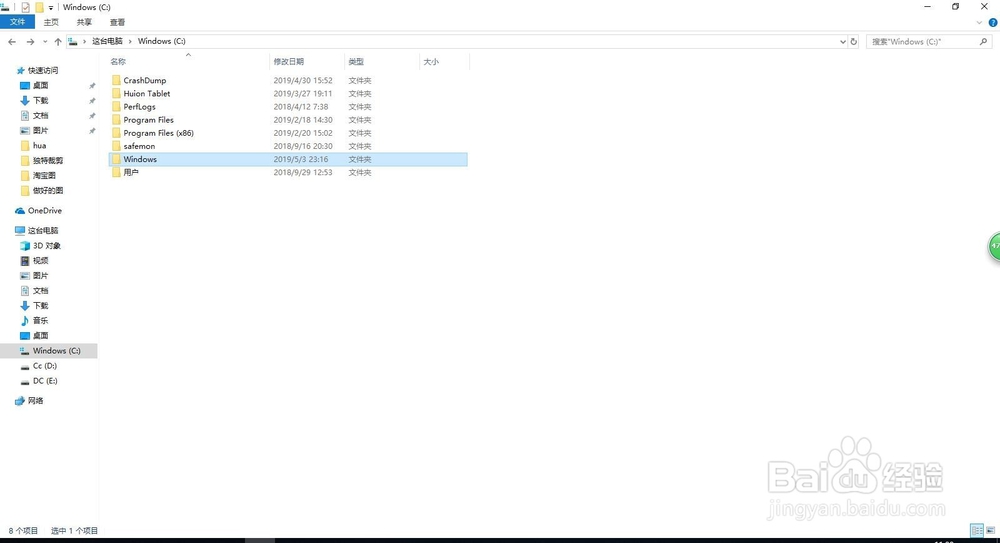
Task: Click the 快速访问 star item
Action: tap(37, 70)
